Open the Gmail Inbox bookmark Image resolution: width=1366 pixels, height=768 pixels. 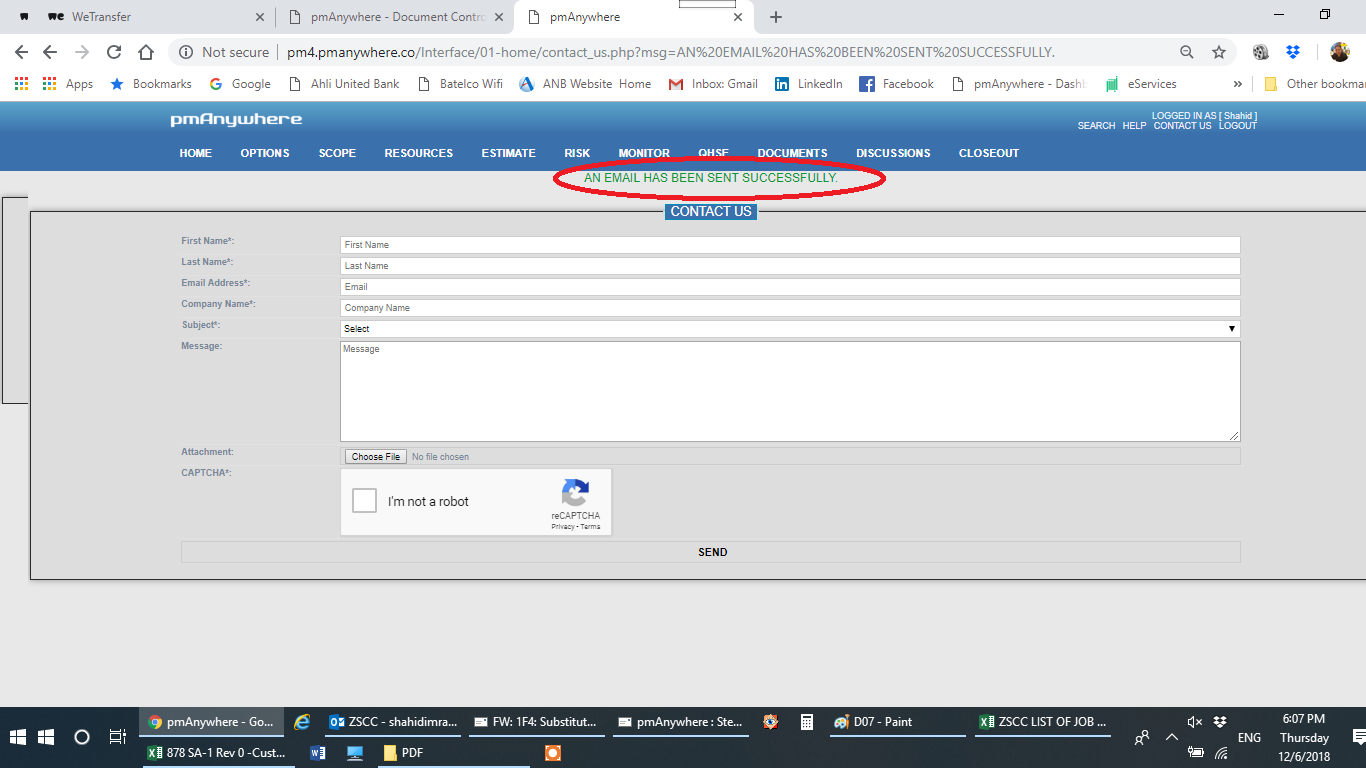tap(712, 84)
